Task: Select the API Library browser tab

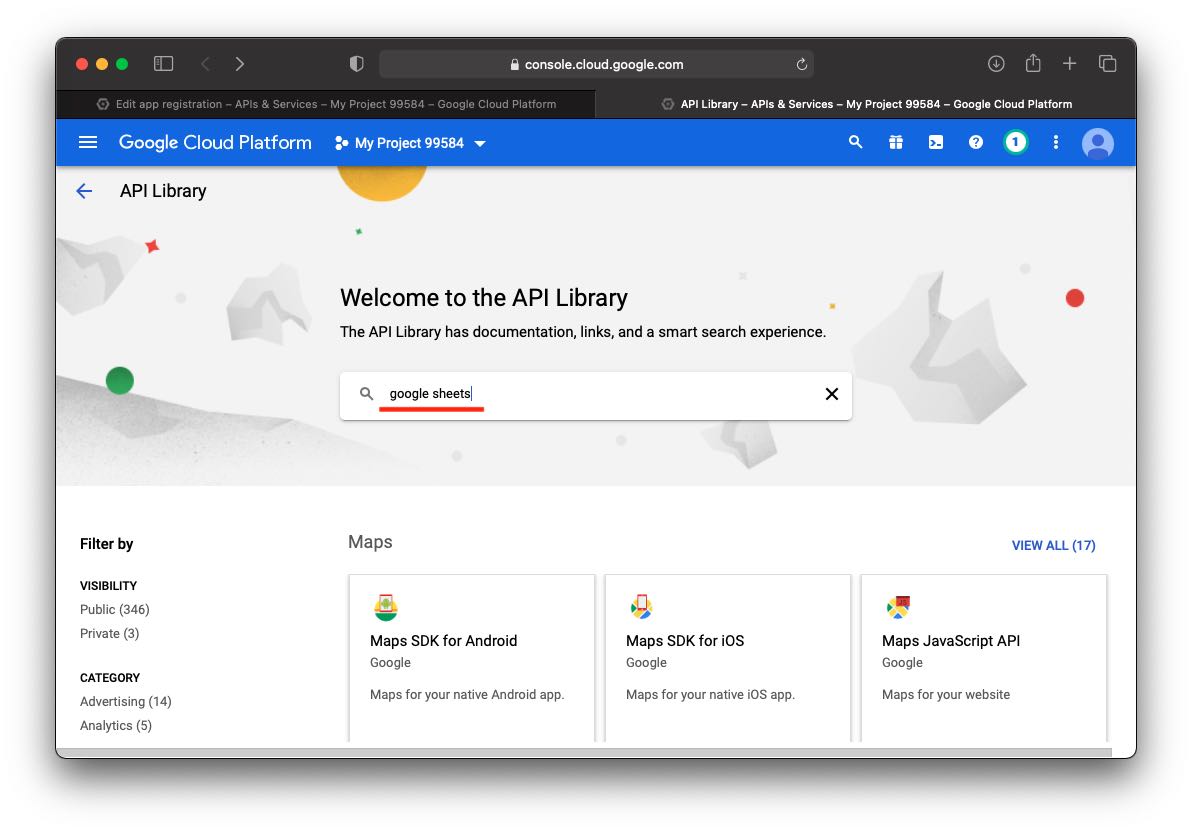Action: click(x=866, y=104)
